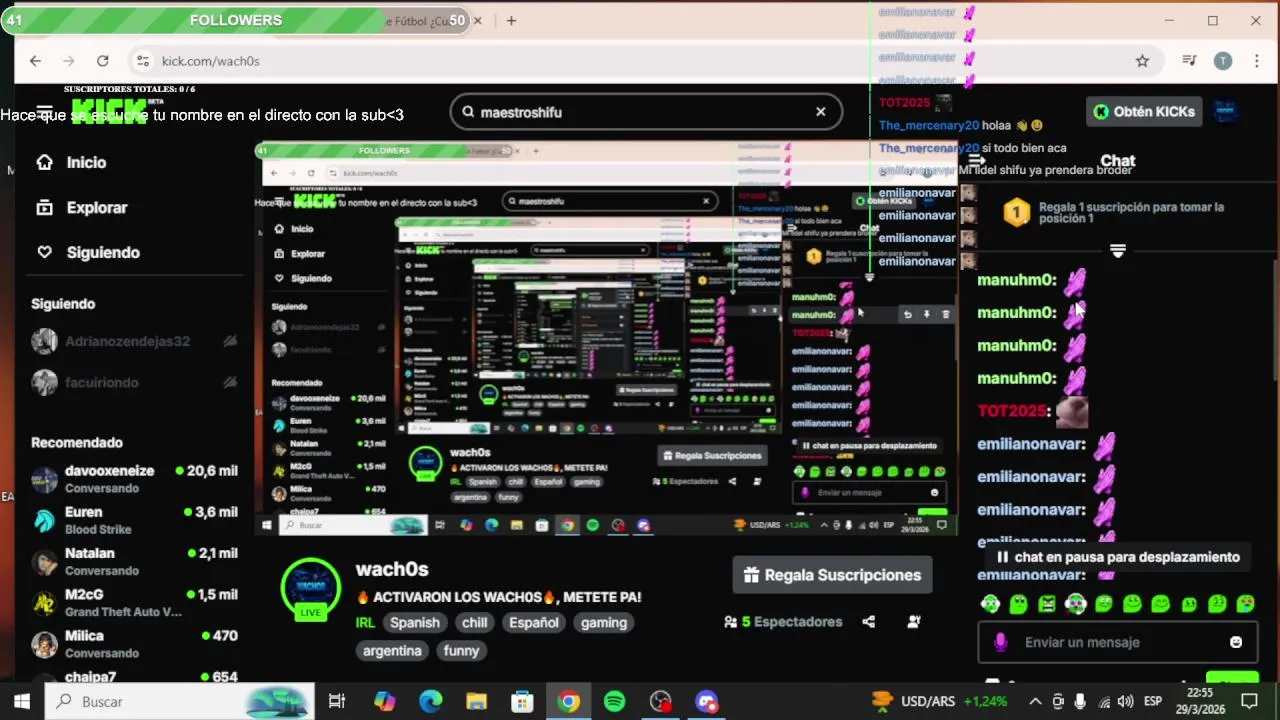Open followed channel Adrianozendejas32
1280x720 pixels.
[134, 341]
